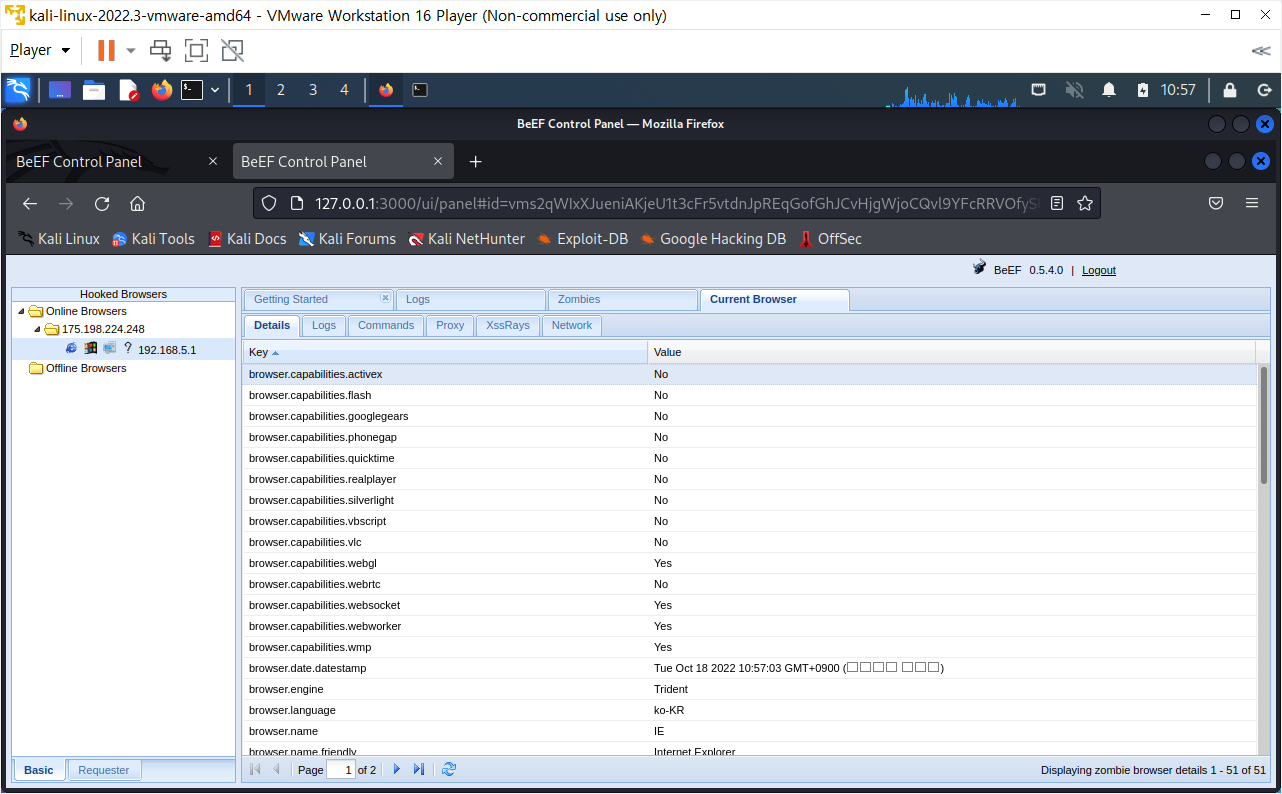Screen dimensions: 1282x794
Task: Go to Firefox home page
Action: pyautogui.click(x=138, y=203)
